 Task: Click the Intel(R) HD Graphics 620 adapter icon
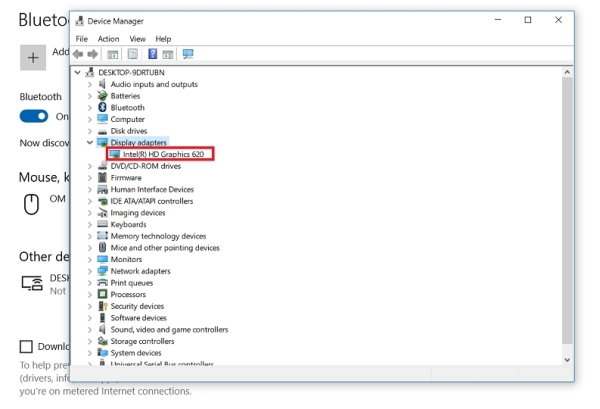[x=114, y=154]
